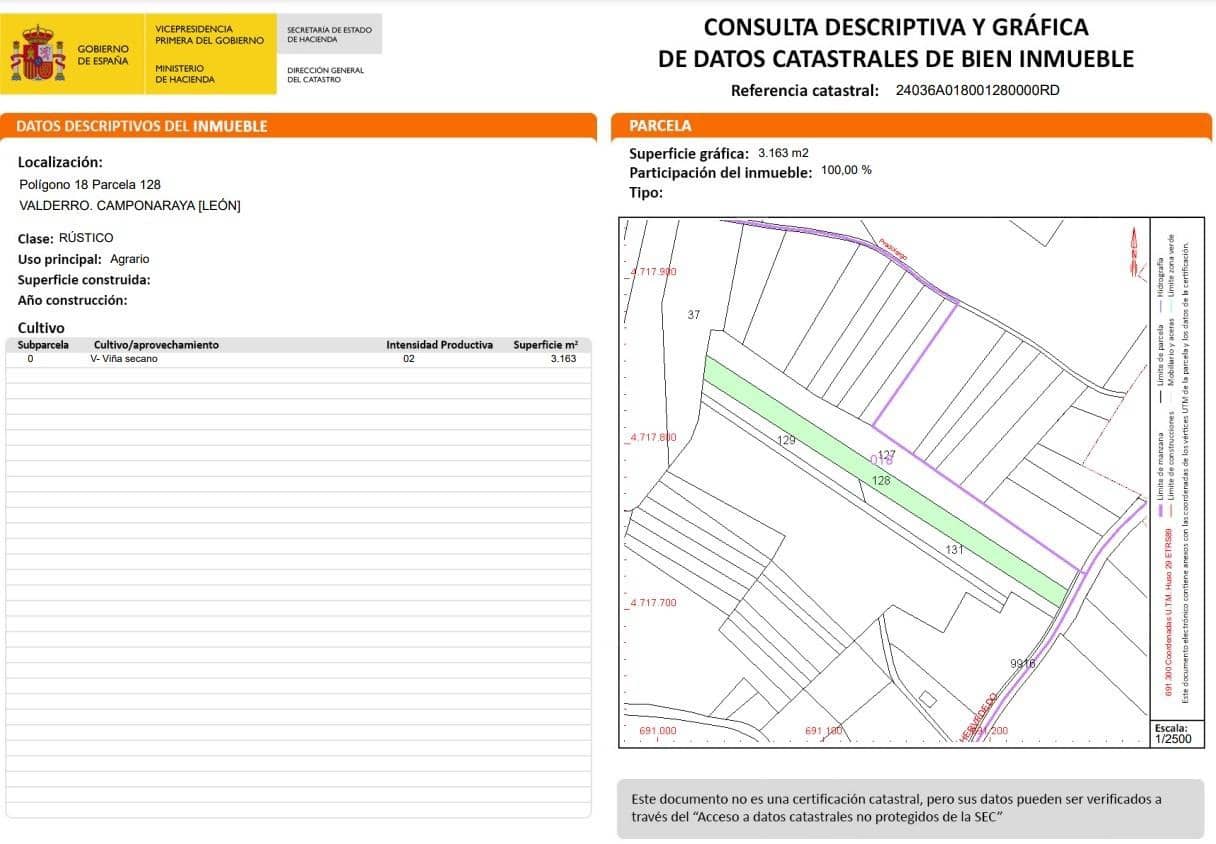Image resolution: width=1216 pixels, height=844 pixels.
Task: Click parcel number 37 on the map
Action: click(x=694, y=315)
